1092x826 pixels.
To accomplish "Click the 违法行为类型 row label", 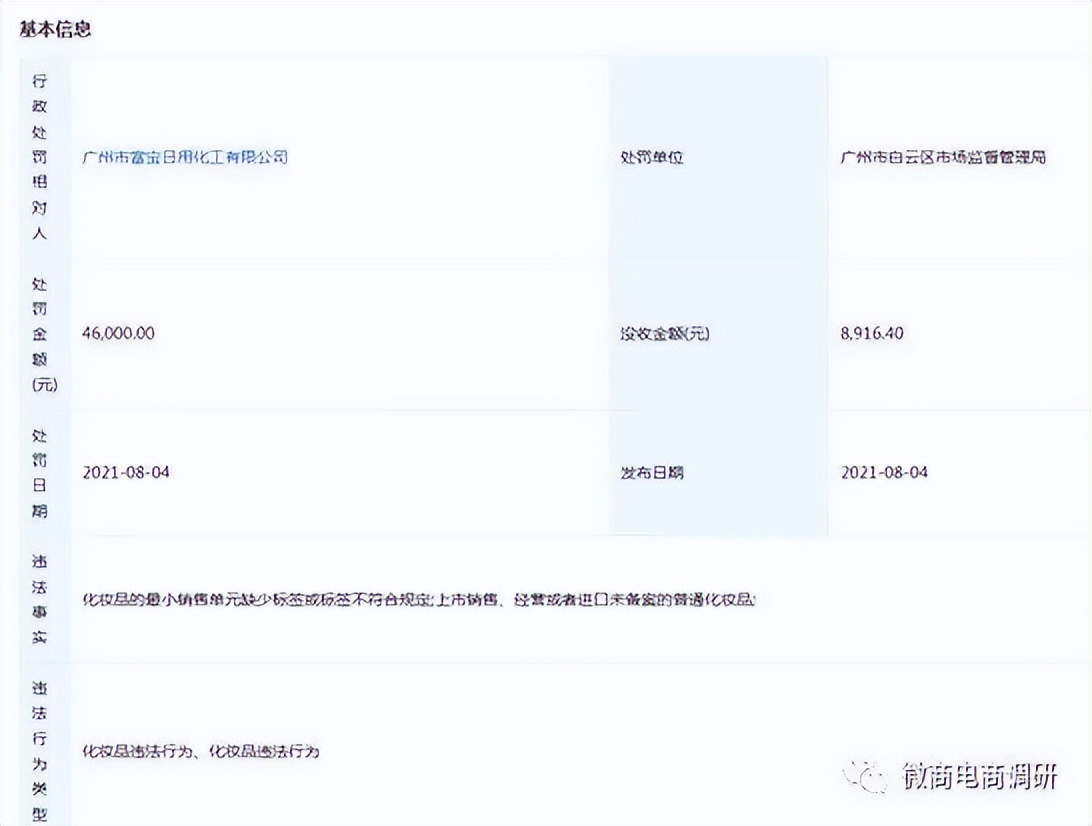I will tap(41, 747).
